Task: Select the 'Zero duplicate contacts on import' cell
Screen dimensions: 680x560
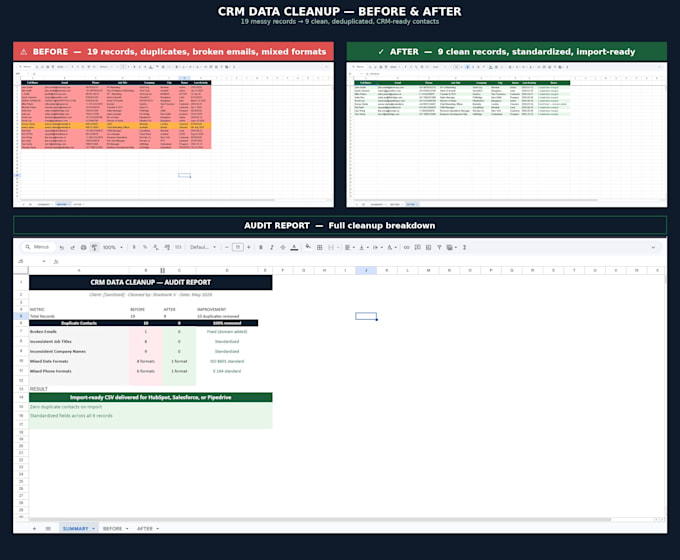Action: coord(150,407)
